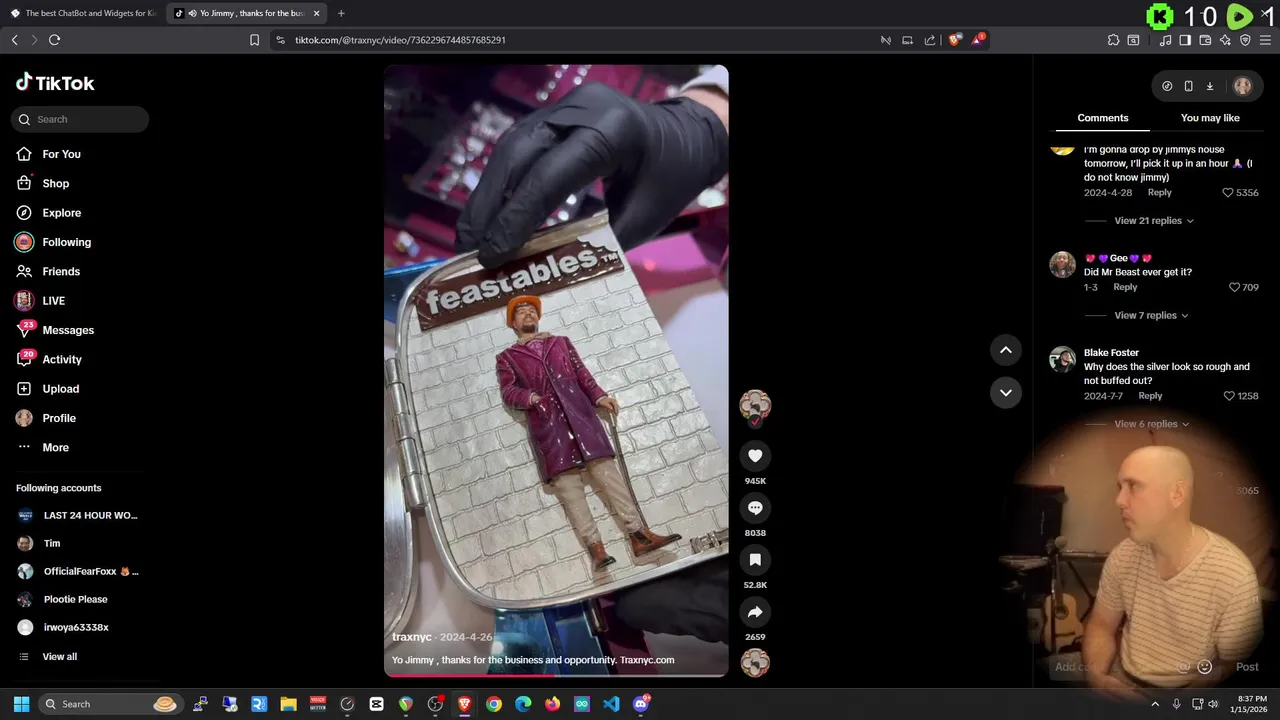Open the Upload page

click(60, 389)
